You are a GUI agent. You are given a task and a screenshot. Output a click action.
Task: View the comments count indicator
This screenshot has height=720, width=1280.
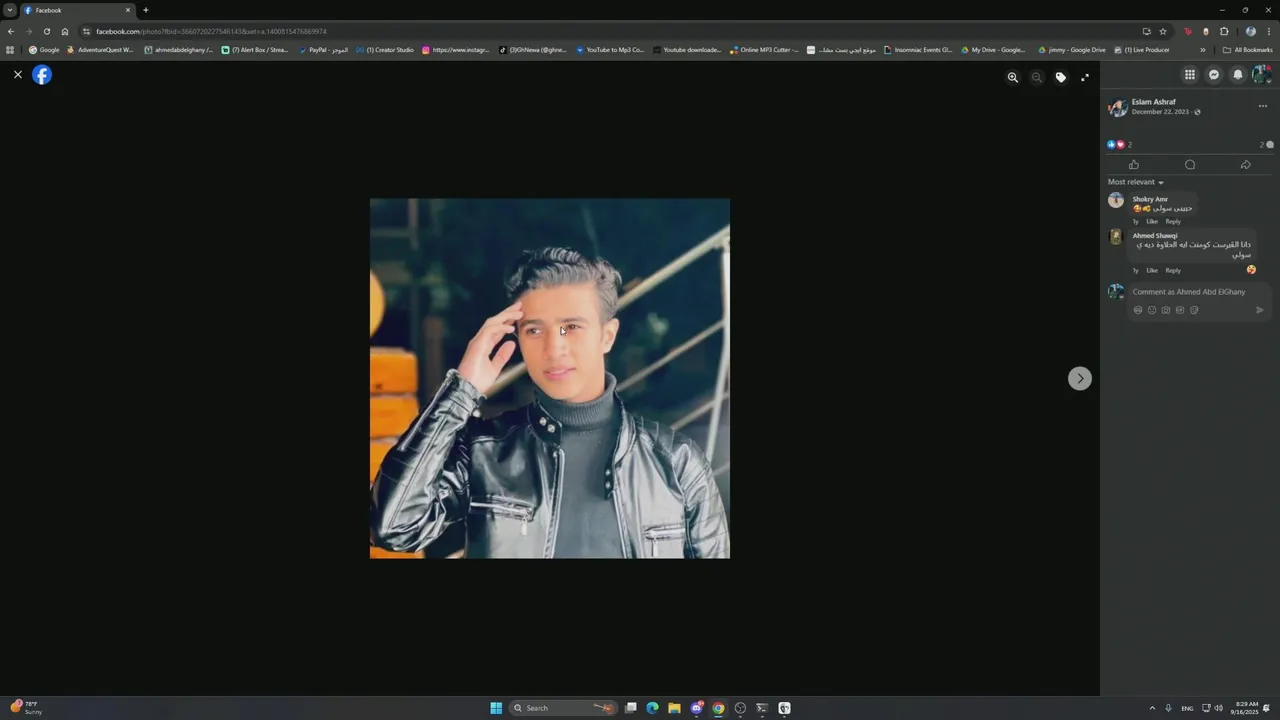tap(1266, 145)
